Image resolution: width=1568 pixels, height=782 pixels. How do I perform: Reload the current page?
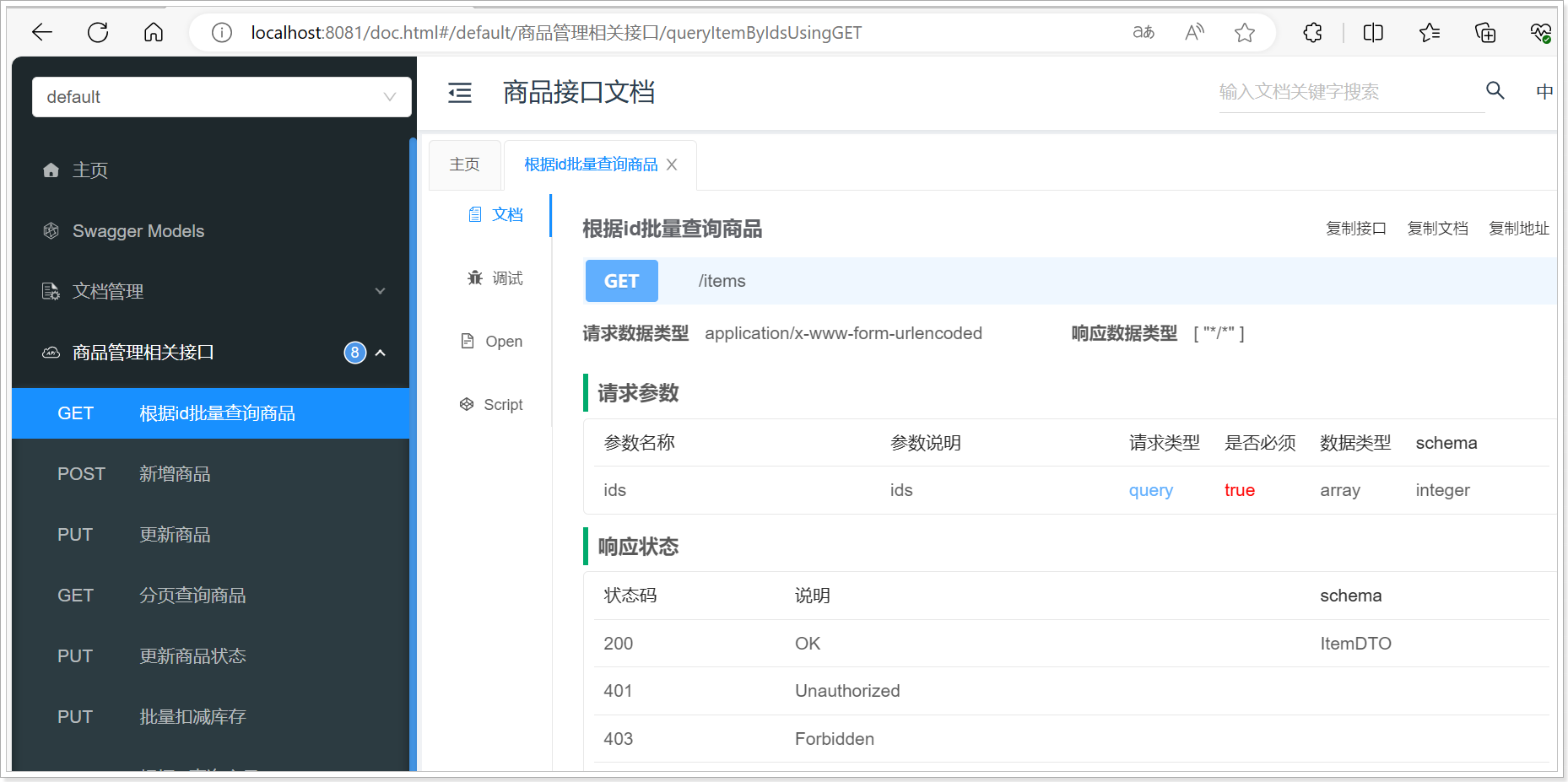coord(98,33)
